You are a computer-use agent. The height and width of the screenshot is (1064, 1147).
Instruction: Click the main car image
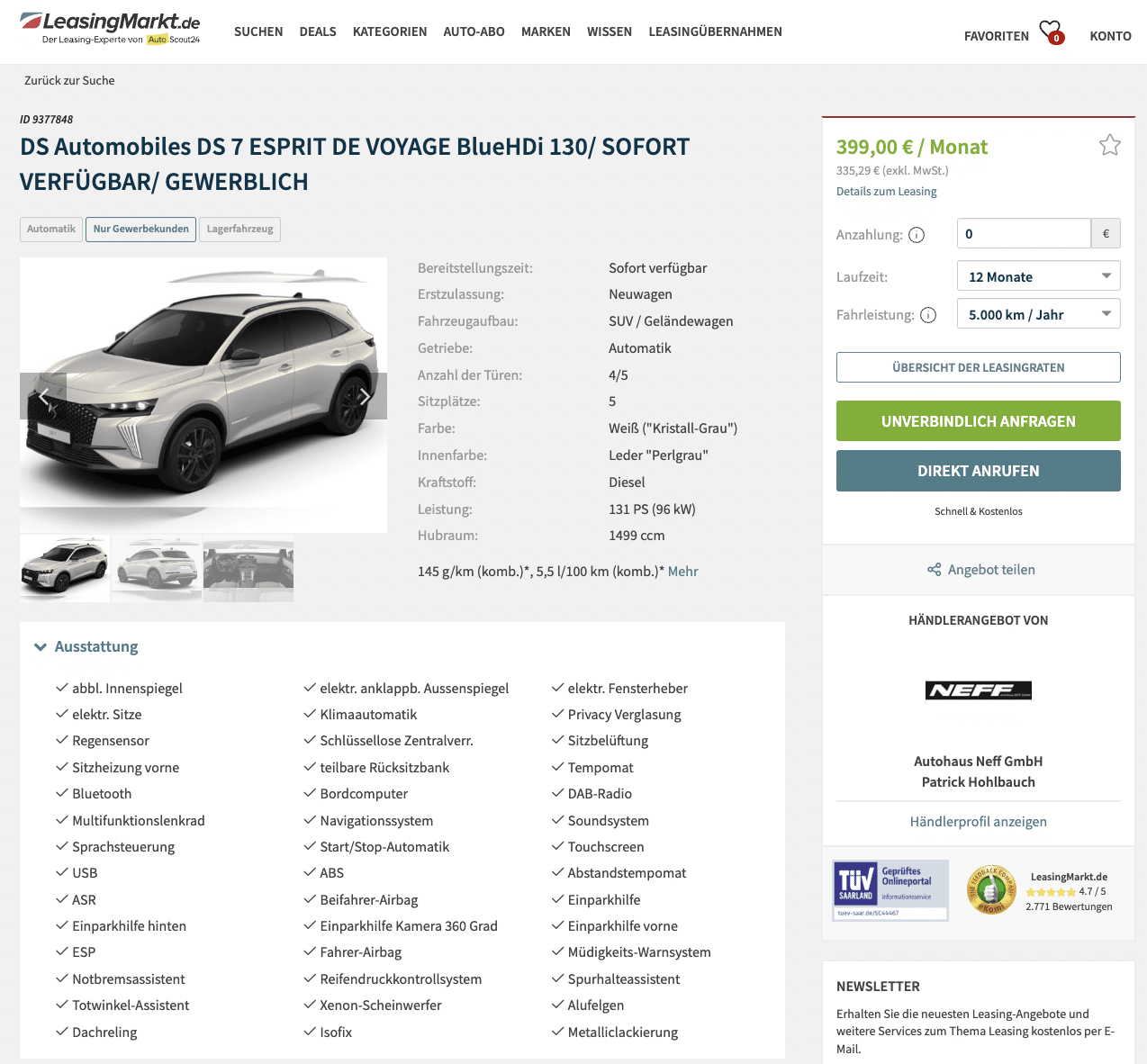(203, 394)
